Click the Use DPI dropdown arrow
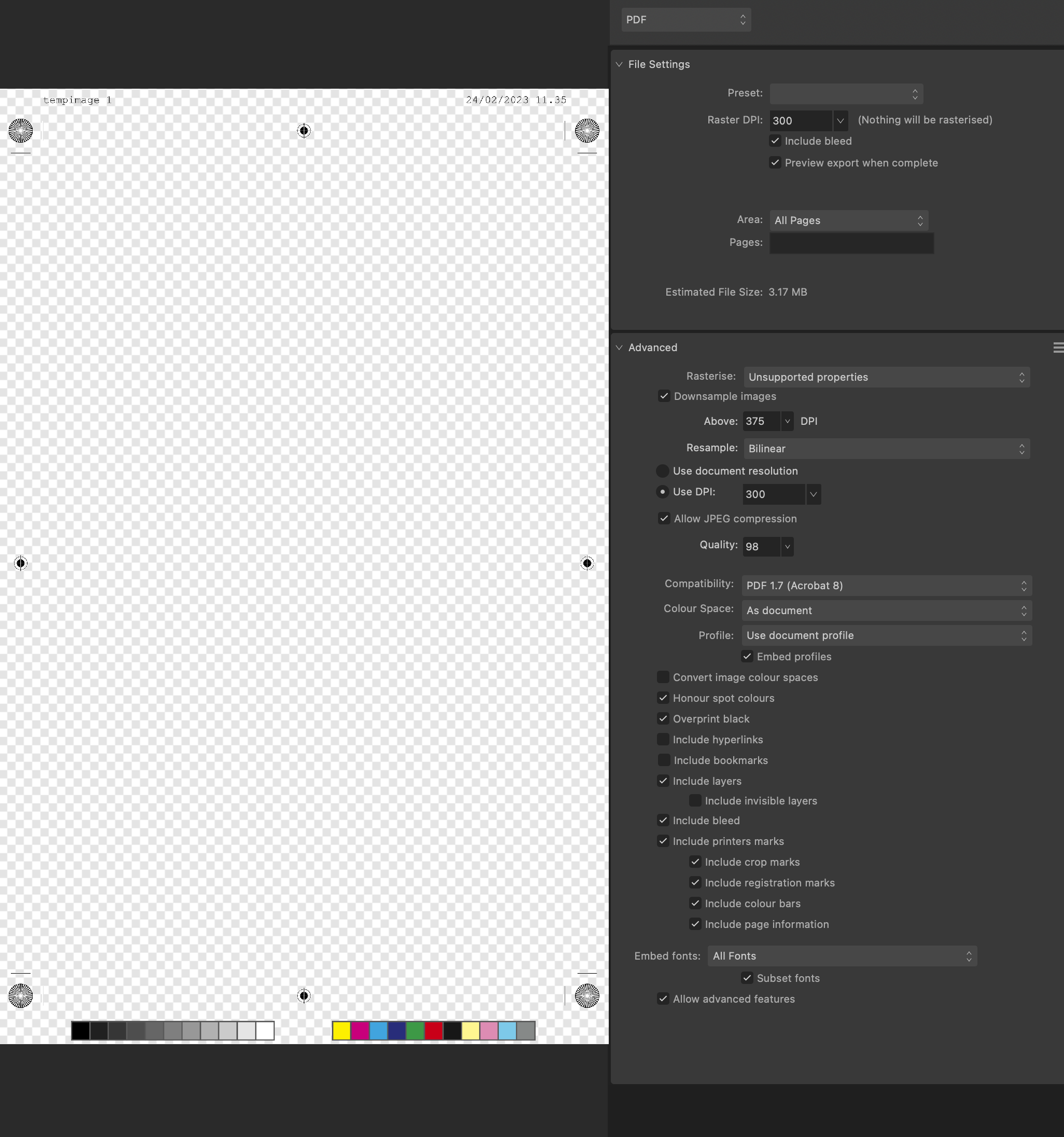This screenshot has width=1064, height=1137. pos(813,494)
